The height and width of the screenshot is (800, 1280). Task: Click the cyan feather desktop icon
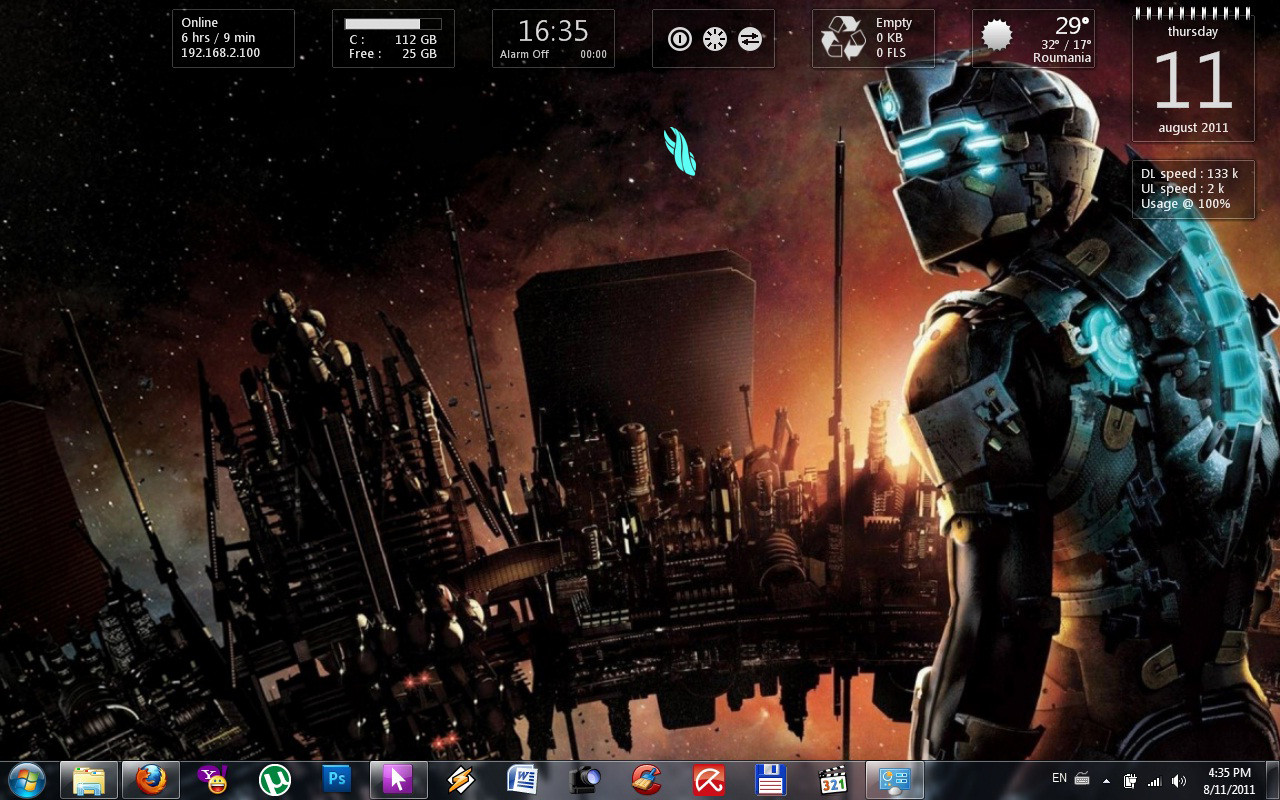click(x=680, y=151)
